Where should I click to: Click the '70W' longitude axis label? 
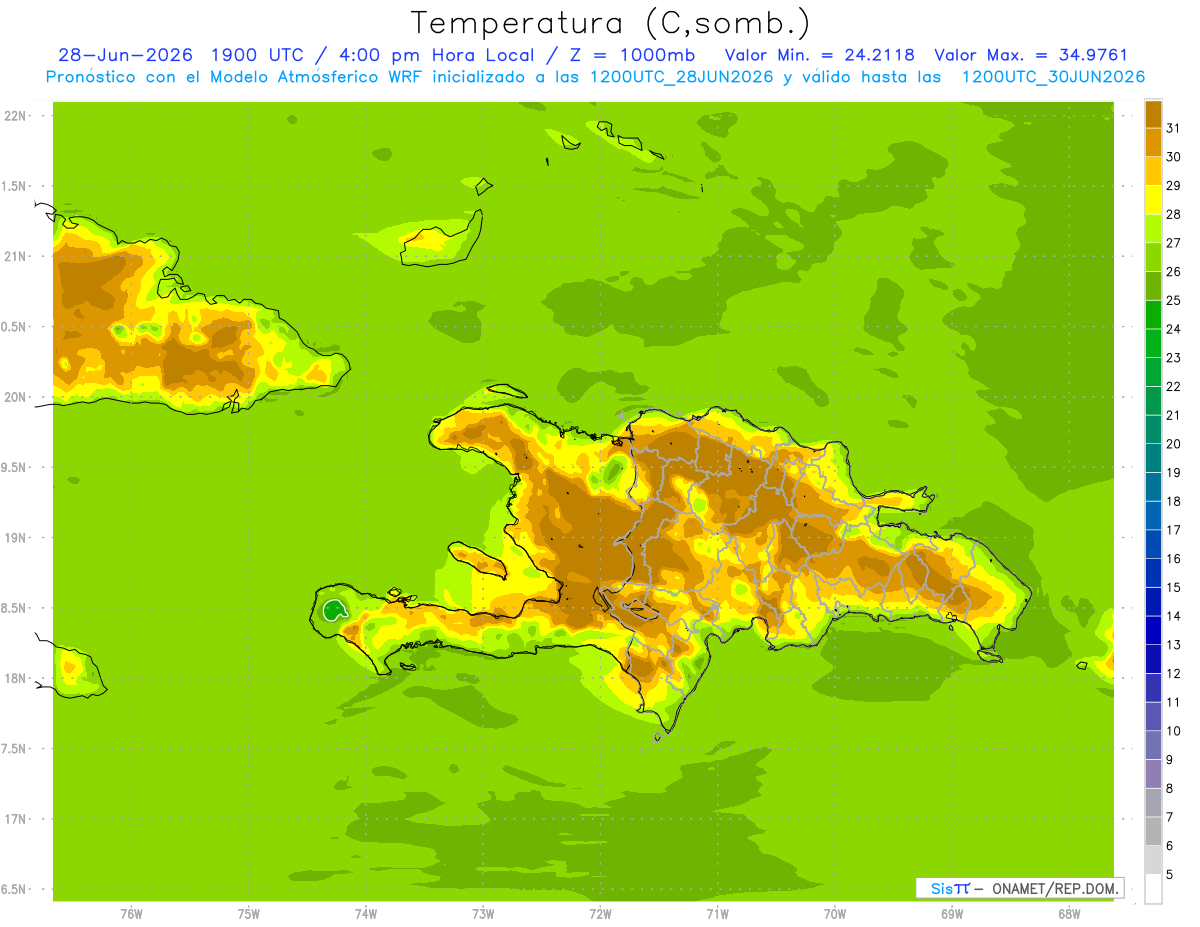tap(835, 914)
